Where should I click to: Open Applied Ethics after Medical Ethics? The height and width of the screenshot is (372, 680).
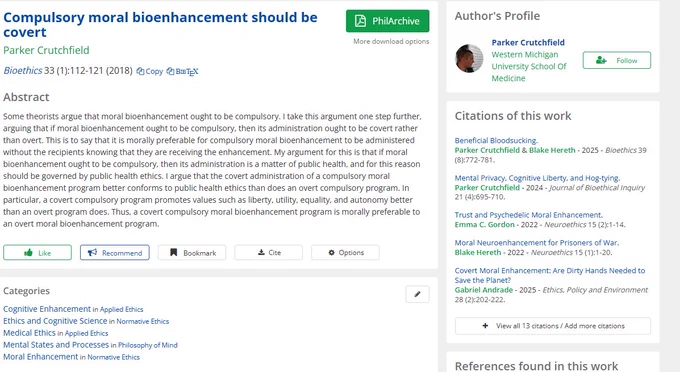coord(86,333)
